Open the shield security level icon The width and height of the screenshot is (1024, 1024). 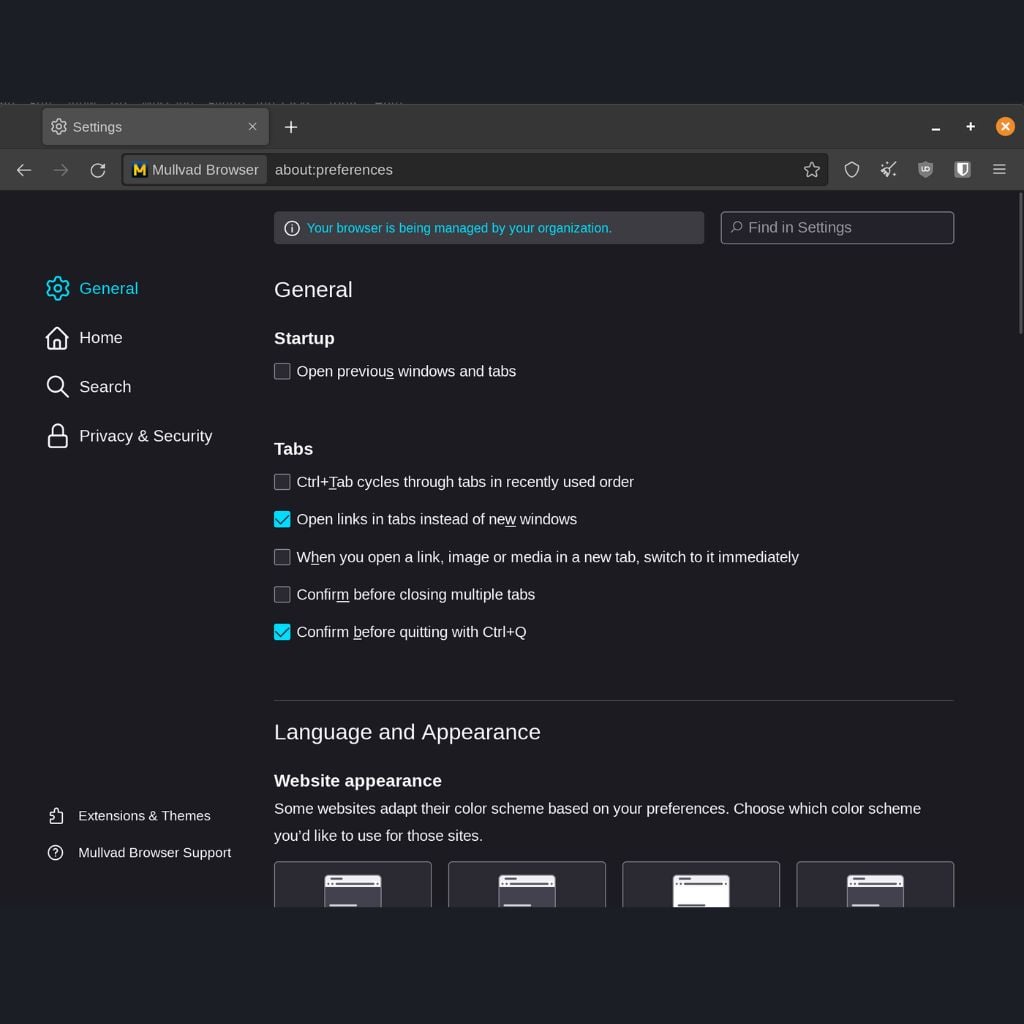(x=852, y=170)
